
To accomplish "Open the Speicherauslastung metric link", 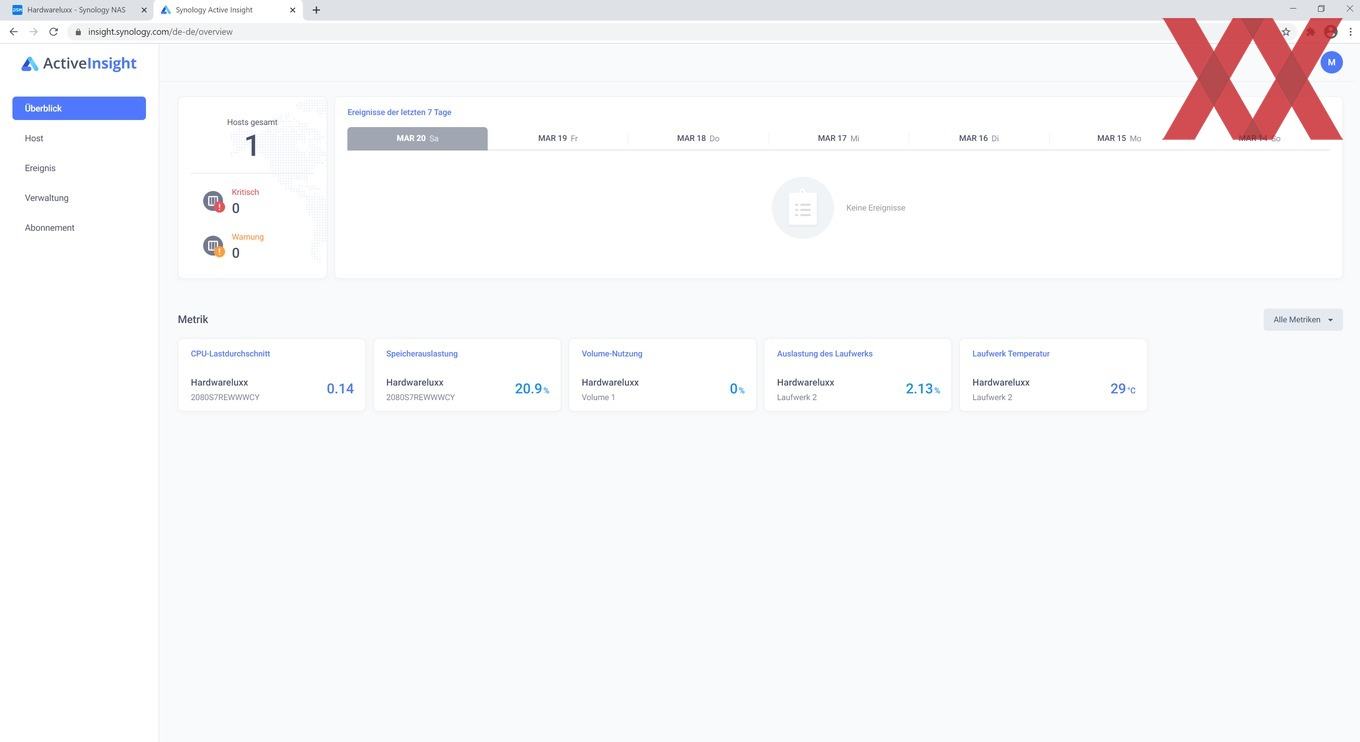I will (x=422, y=353).
